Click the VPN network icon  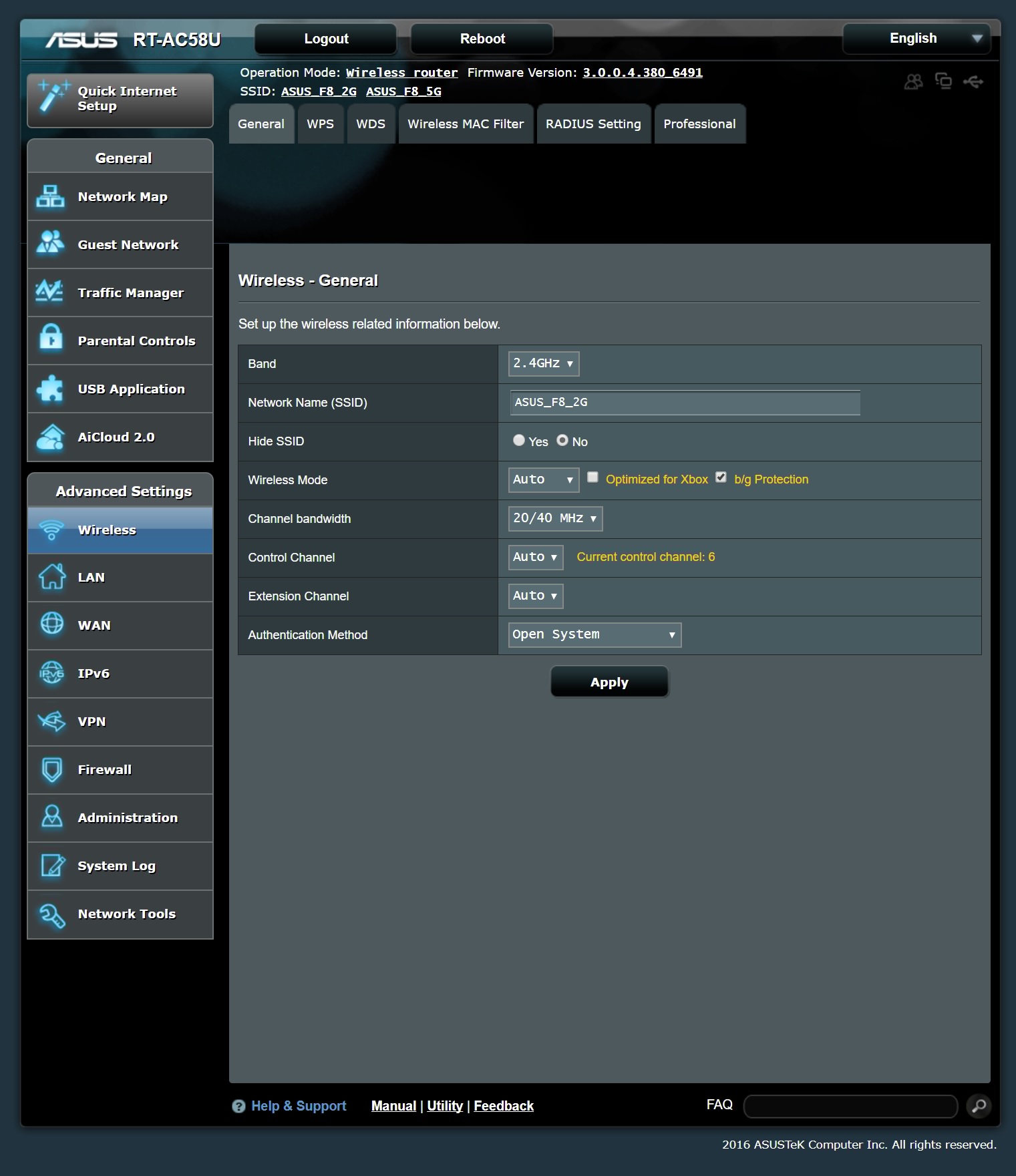point(51,721)
